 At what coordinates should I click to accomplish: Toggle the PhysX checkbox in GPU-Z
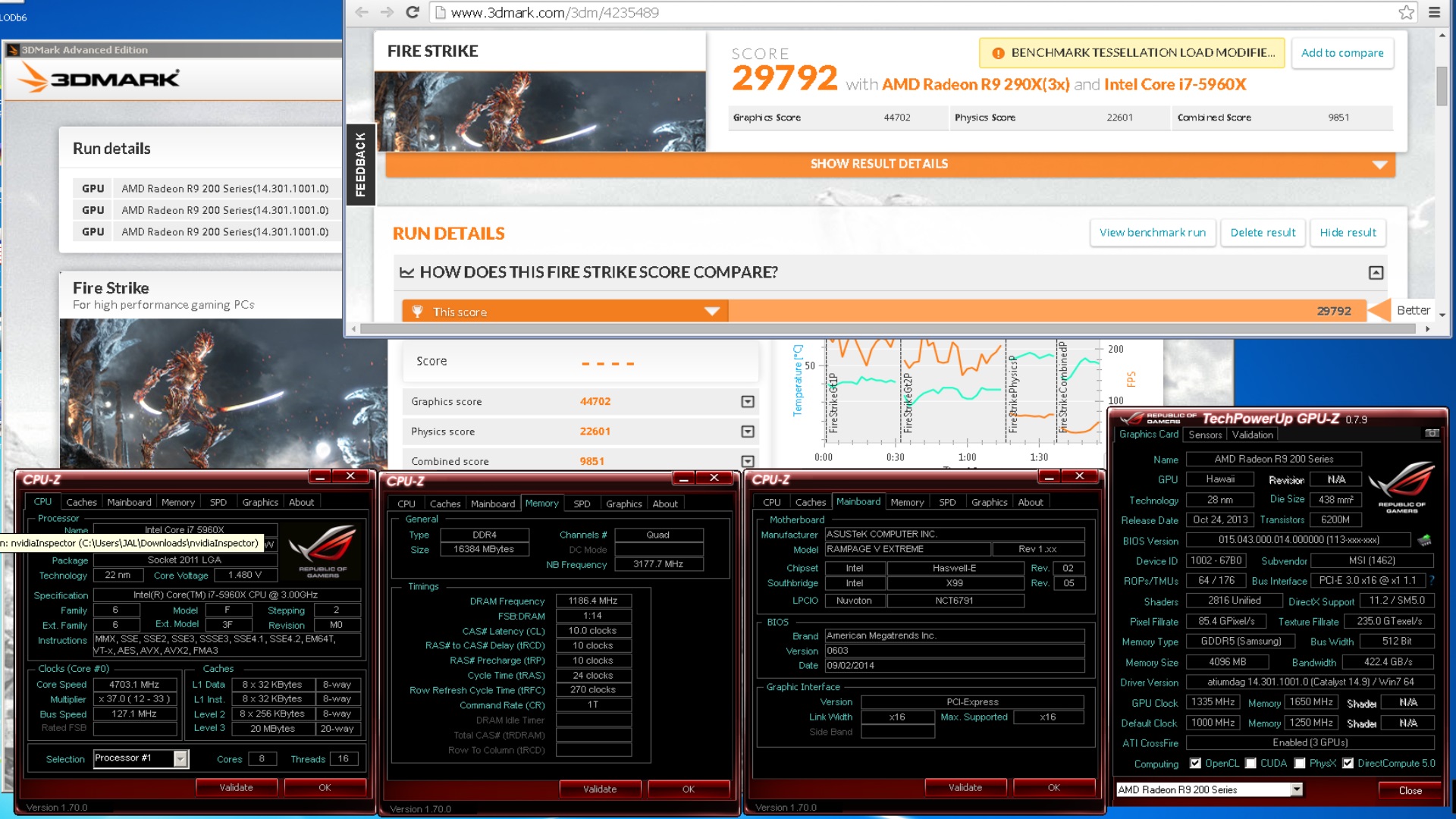click(1300, 764)
